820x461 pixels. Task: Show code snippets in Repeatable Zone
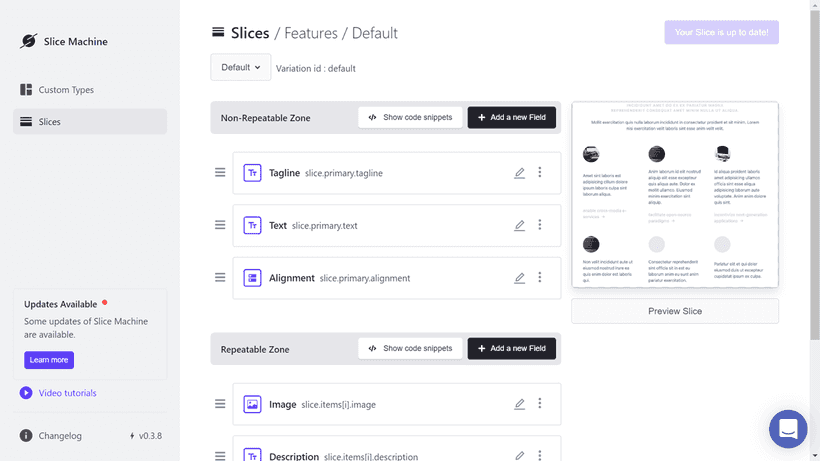[x=410, y=348]
